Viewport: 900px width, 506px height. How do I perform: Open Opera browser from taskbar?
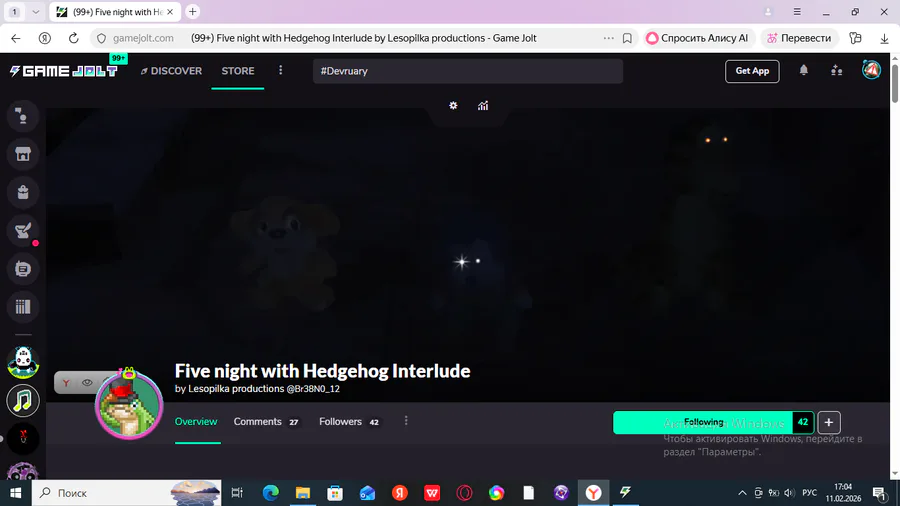(464, 493)
